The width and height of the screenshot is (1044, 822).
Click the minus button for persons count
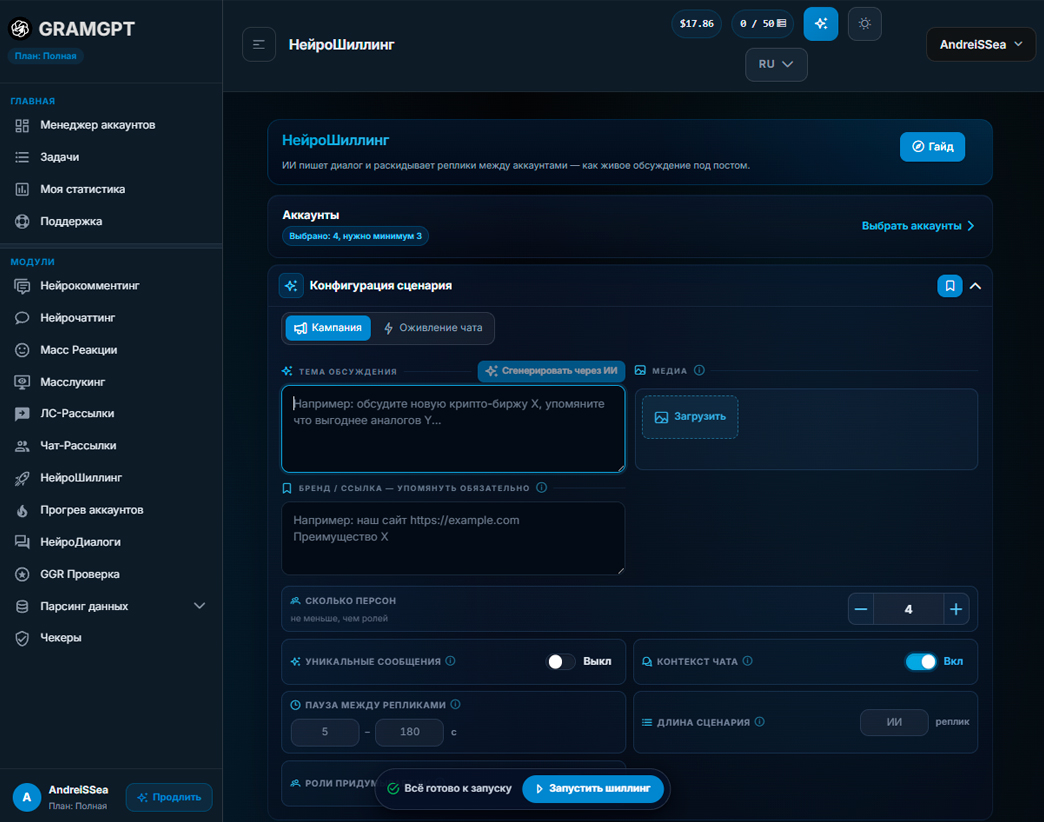tap(861, 609)
